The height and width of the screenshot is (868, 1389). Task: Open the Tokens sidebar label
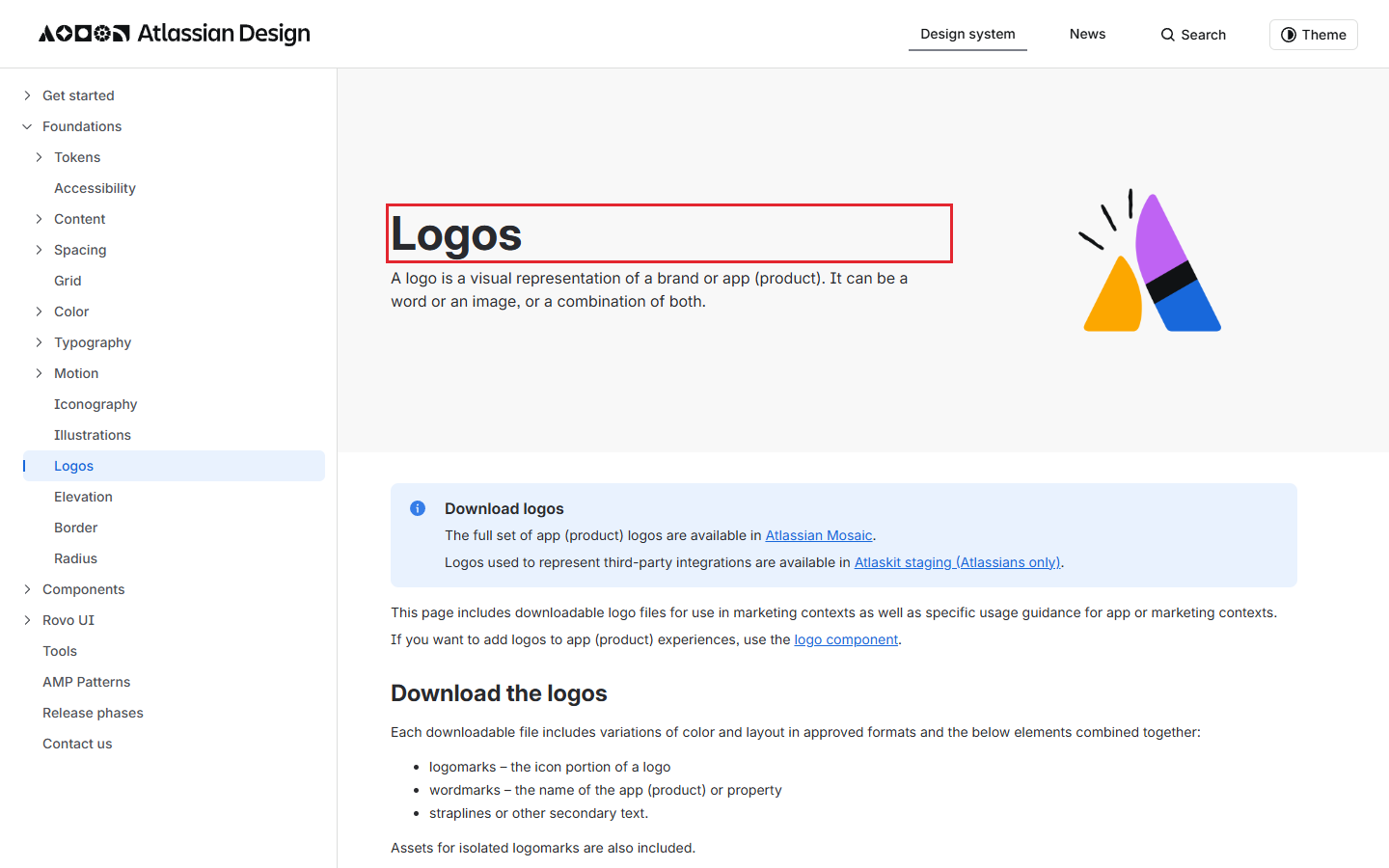click(77, 157)
